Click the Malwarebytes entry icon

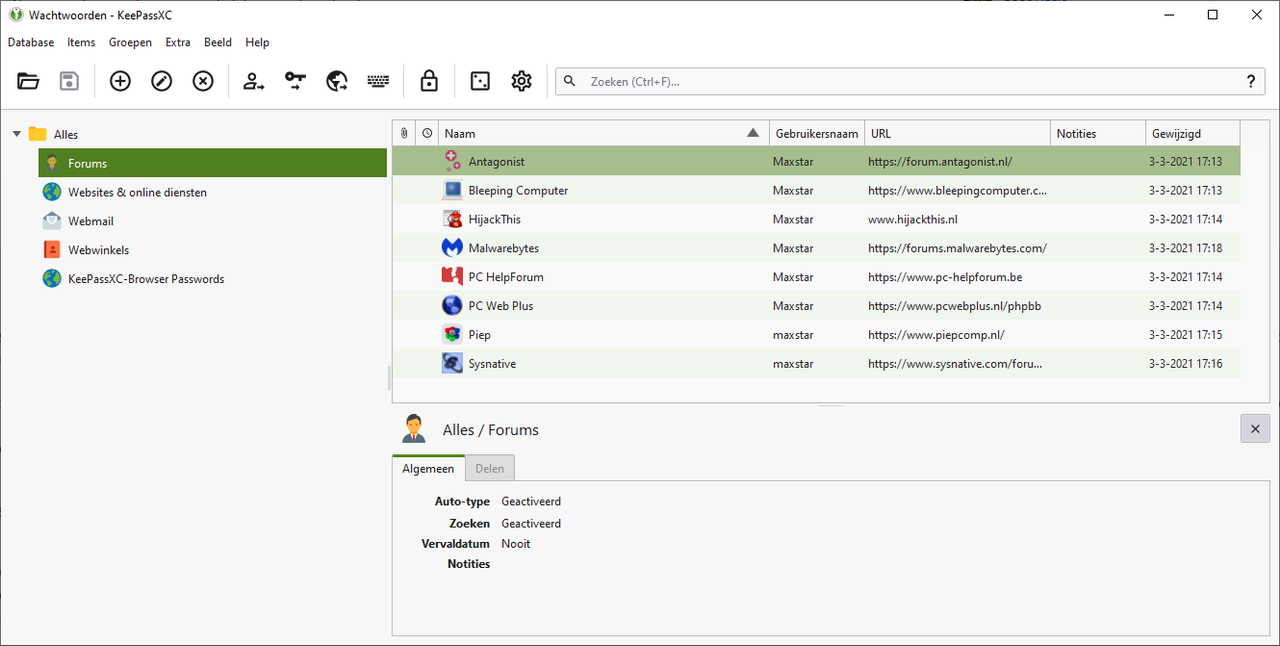[x=452, y=248]
